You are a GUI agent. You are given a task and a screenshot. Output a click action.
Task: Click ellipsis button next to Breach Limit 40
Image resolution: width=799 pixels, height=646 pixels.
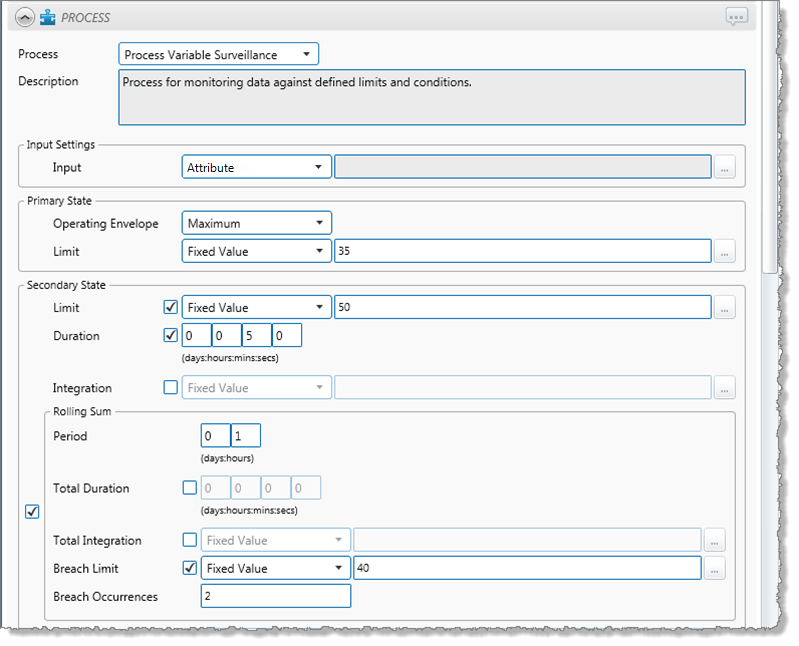714,569
